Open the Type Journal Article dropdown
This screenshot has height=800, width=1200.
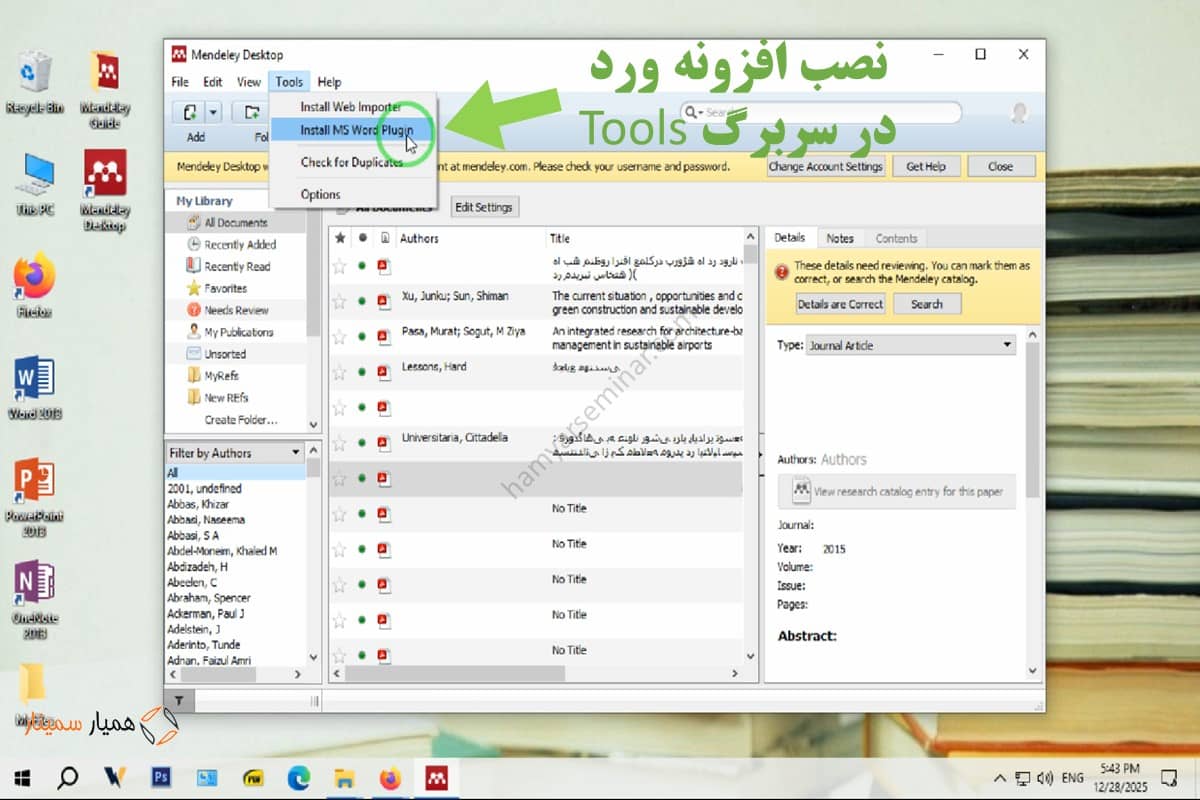coord(911,345)
